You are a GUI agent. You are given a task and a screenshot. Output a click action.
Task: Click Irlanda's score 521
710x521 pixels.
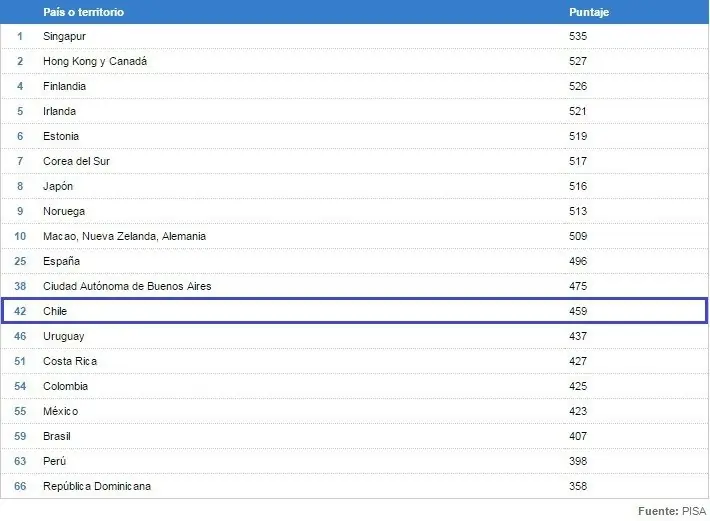(578, 111)
